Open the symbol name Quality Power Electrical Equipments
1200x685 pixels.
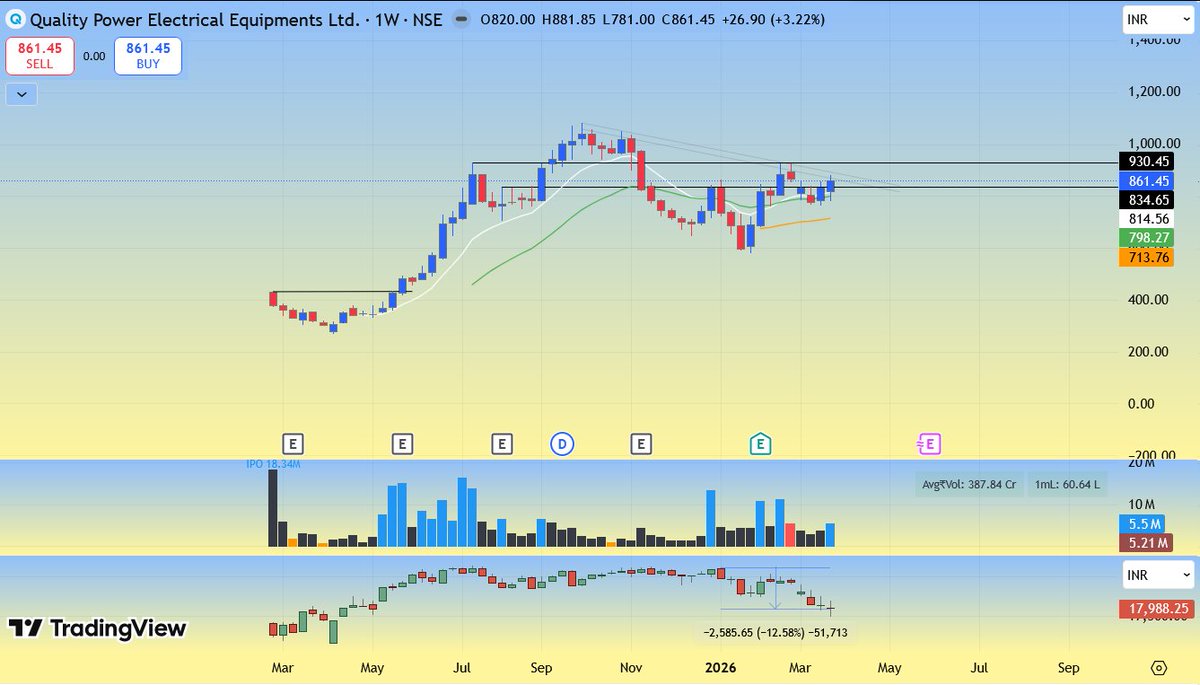tap(193, 19)
